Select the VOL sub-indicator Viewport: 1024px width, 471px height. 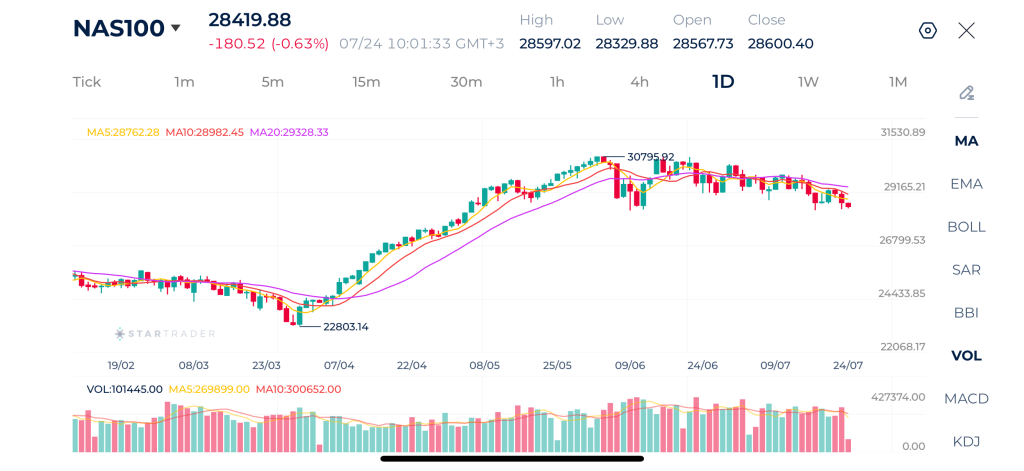point(967,356)
